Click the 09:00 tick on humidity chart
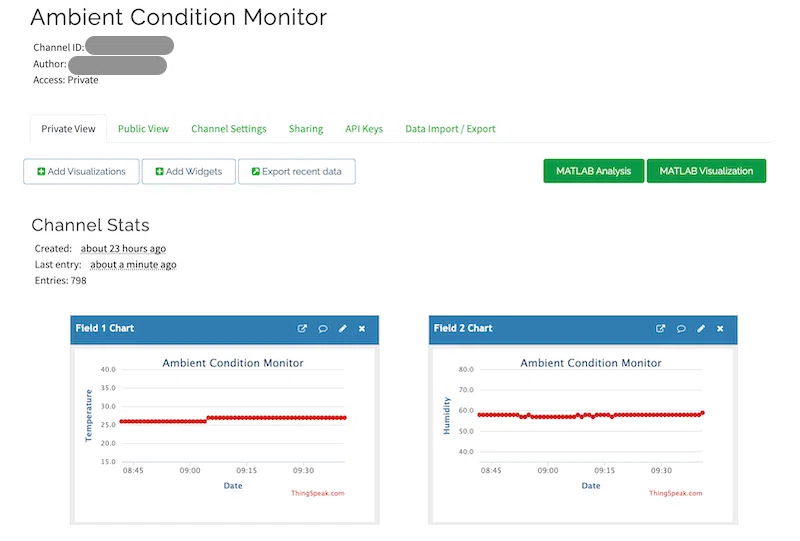This screenshot has width=800, height=541. [547, 470]
